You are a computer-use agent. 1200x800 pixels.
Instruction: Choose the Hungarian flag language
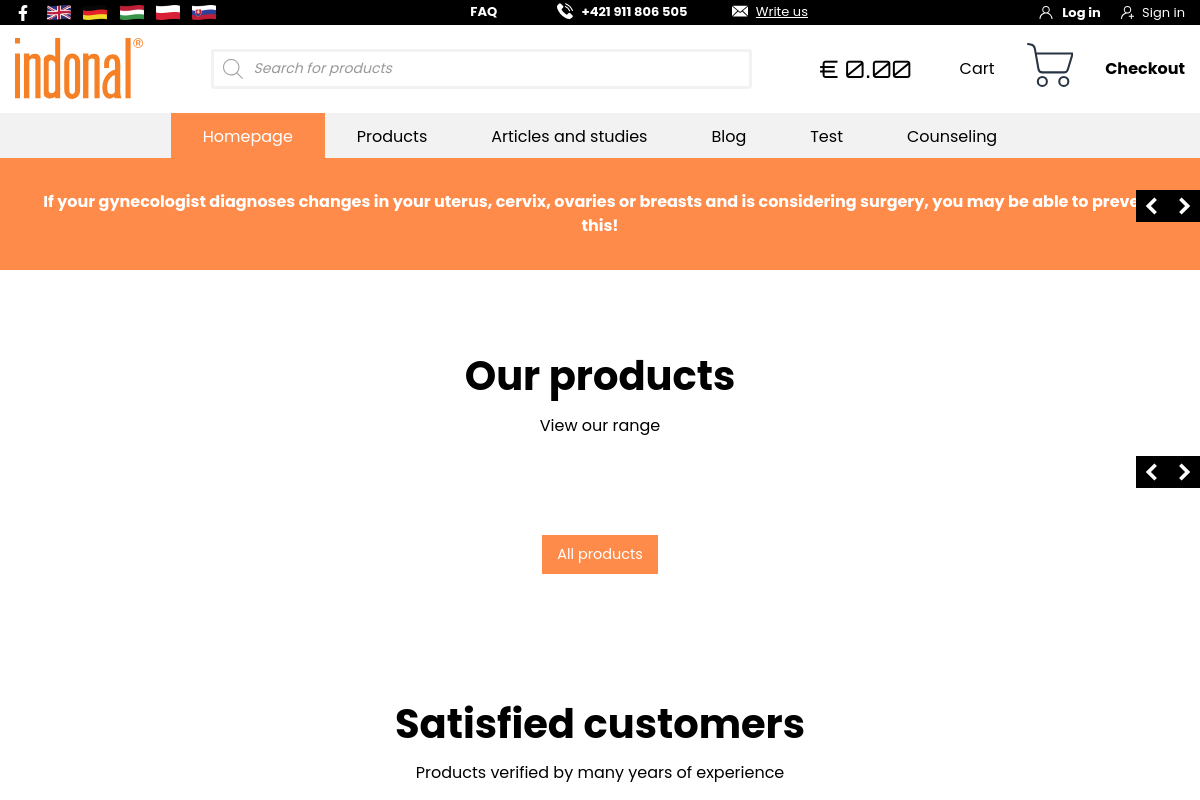132,13
